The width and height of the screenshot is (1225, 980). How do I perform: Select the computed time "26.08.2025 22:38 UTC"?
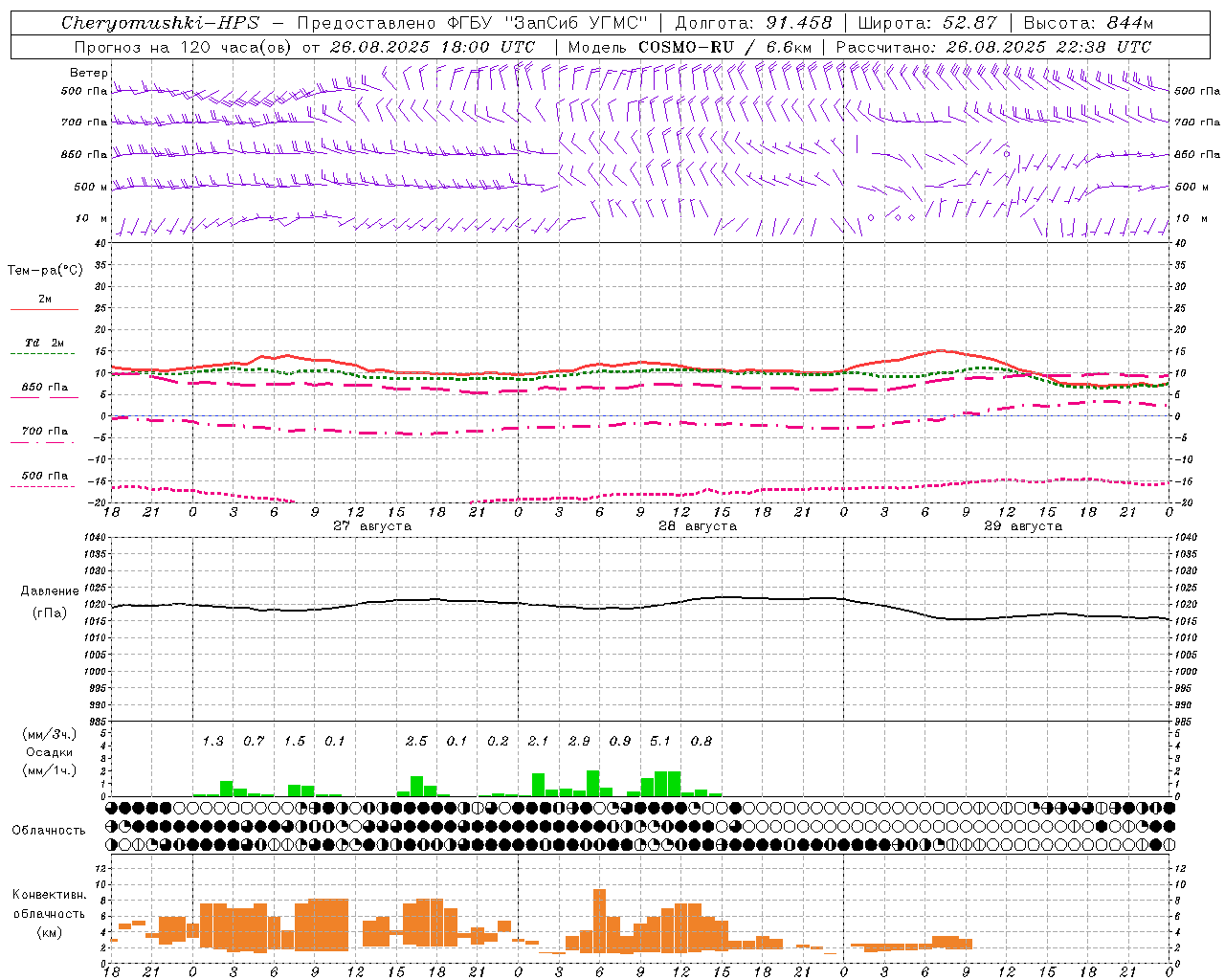point(1049,47)
